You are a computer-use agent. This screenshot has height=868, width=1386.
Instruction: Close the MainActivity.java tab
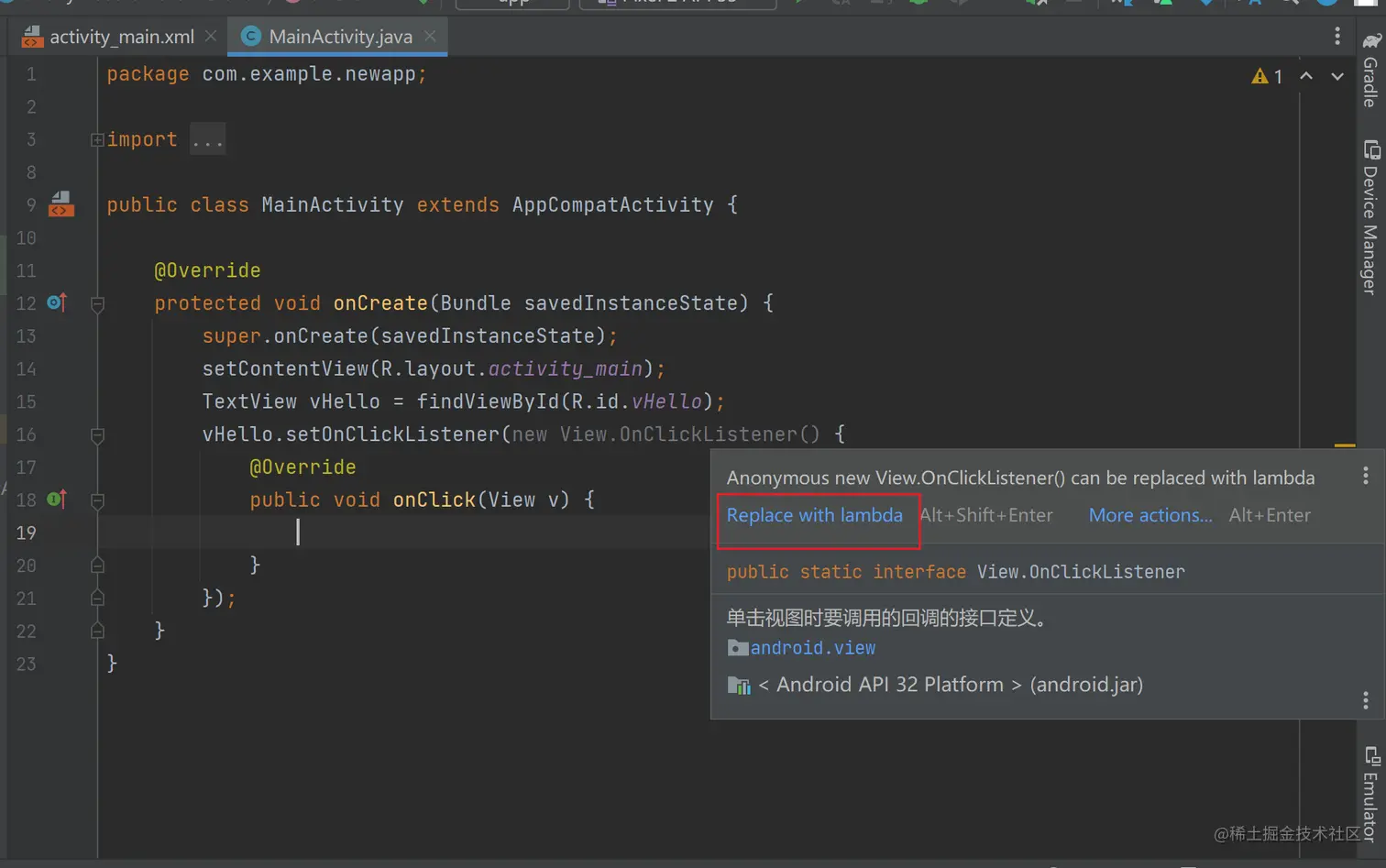[x=430, y=36]
